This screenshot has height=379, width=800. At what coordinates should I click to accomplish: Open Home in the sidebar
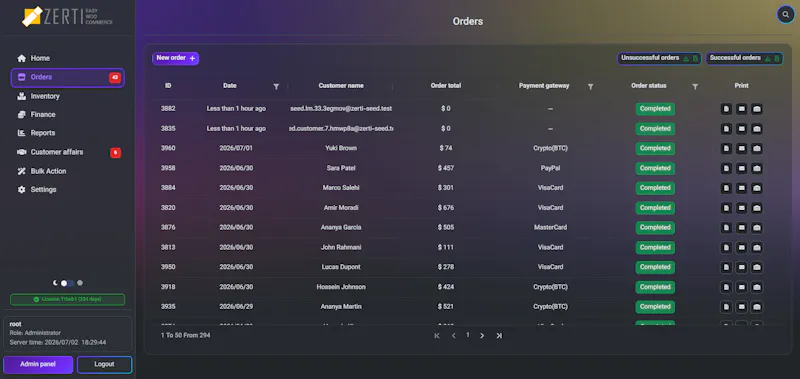pos(67,58)
